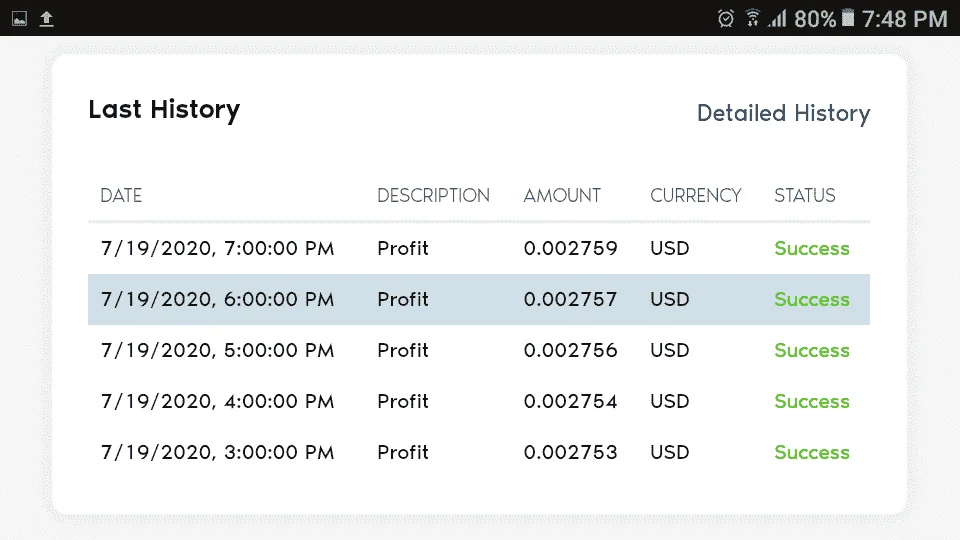Click the Last History heading
The height and width of the screenshot is (540, 960).
pyautogui.click(x=164, y=110)
